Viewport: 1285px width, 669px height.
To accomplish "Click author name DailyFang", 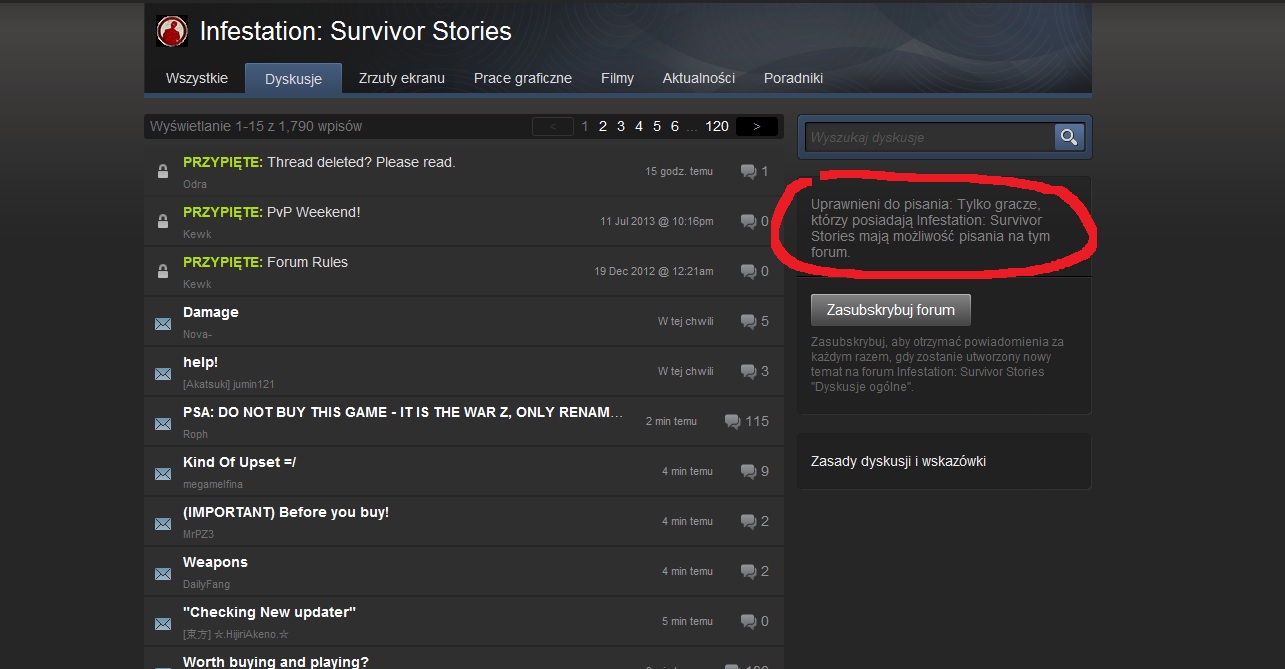I will (x=205, y=584).
